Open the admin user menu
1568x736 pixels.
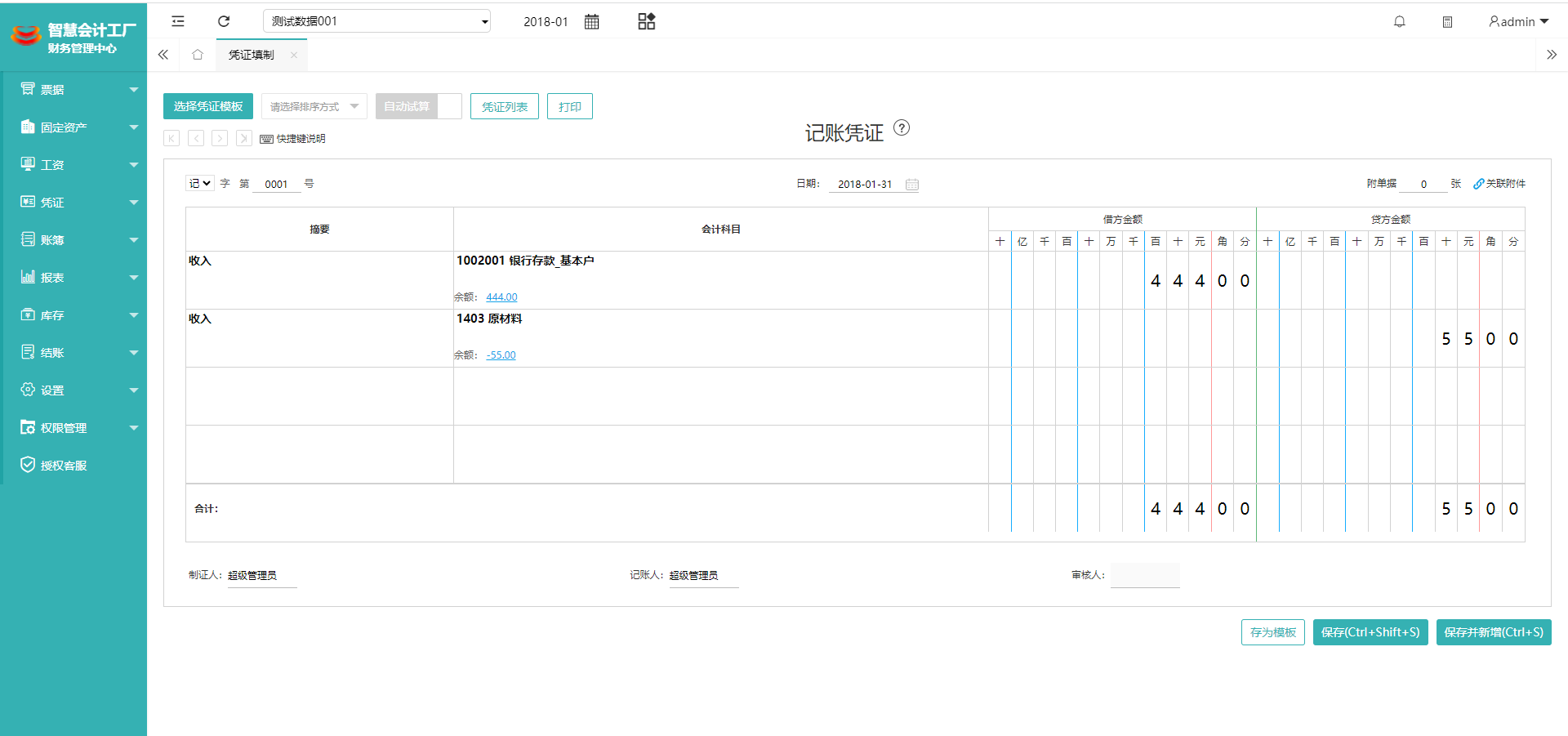[x=1518, y=22]
